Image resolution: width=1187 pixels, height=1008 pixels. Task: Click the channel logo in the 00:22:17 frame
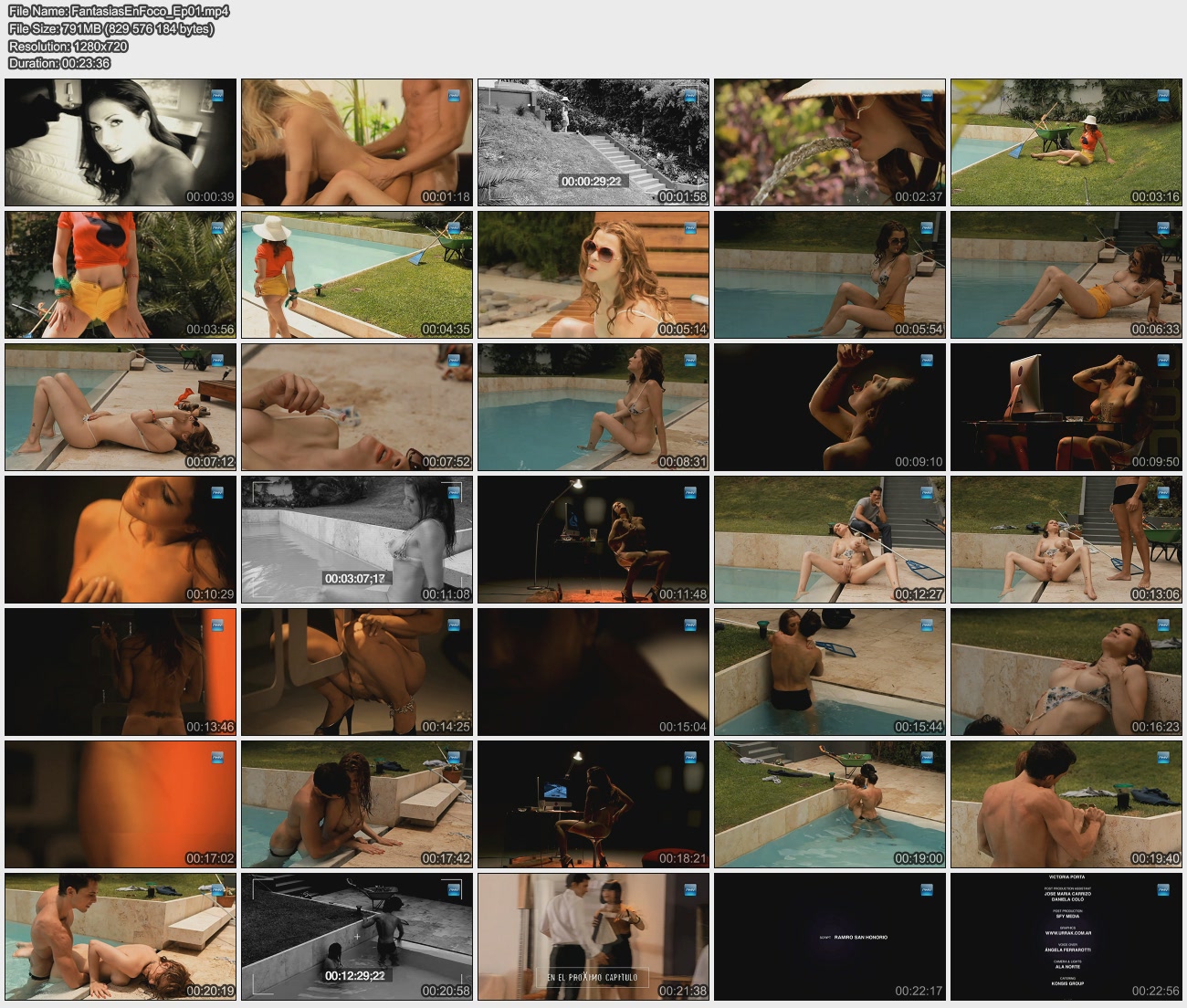coord(927,890)
